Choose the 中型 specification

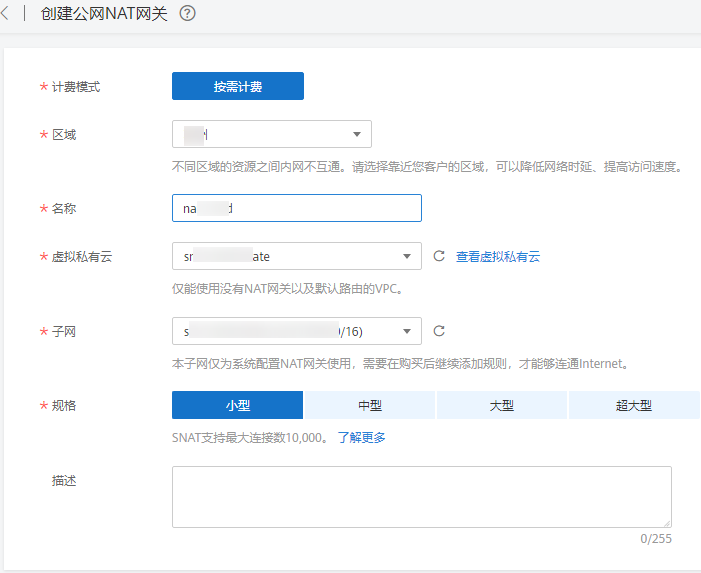click(370, 405)
